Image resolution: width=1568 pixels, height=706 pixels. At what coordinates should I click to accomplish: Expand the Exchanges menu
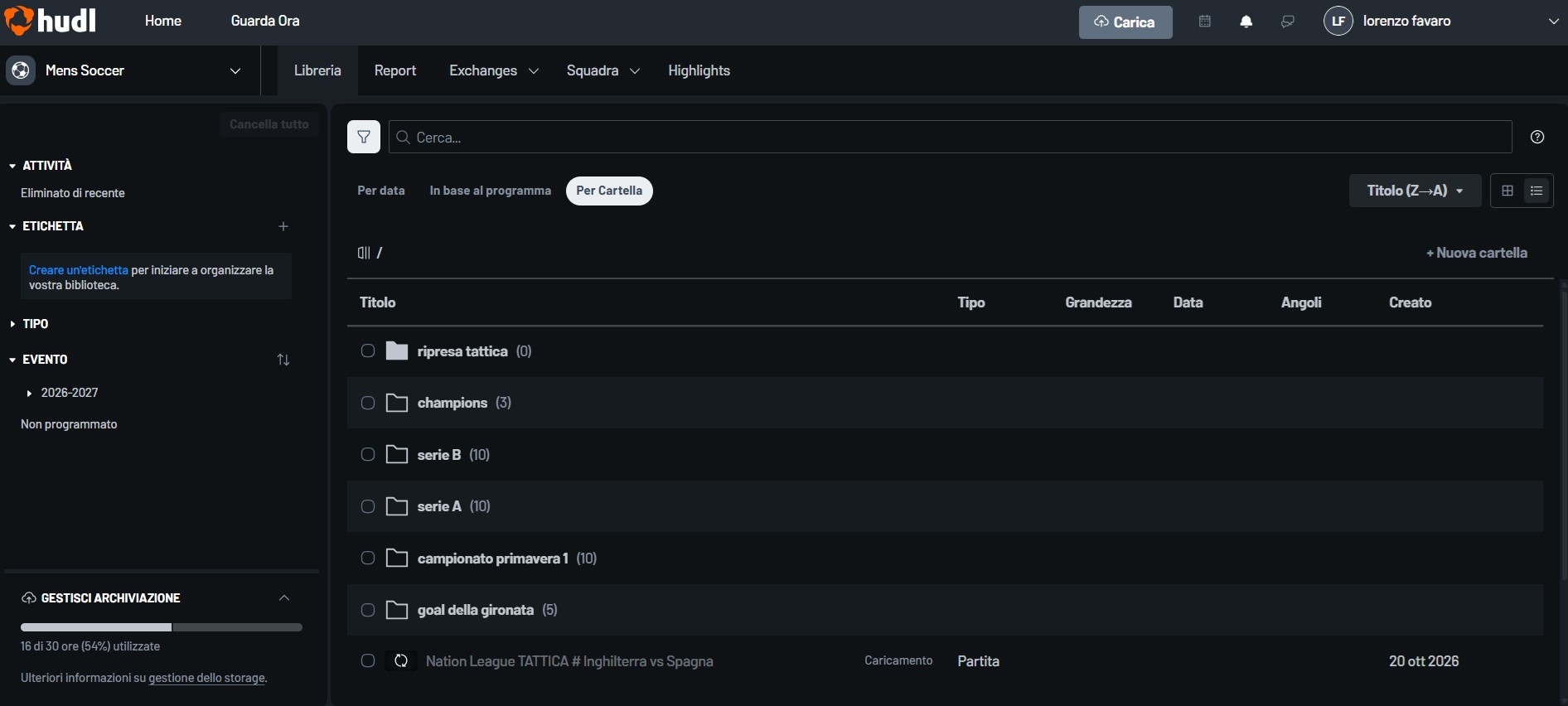click(494, 70)
